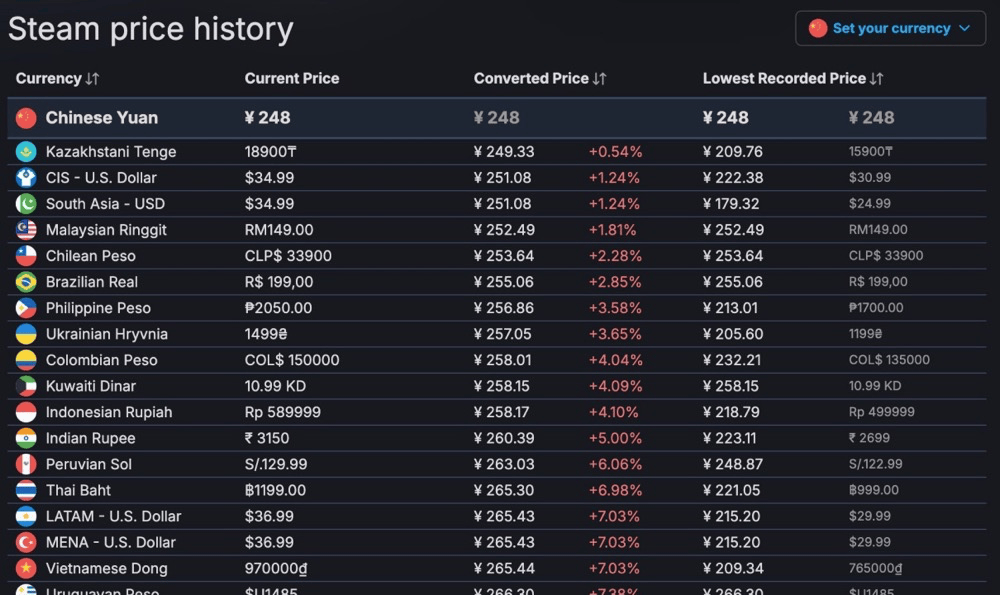This screenshot has height=595, width=1000.
Task: Open the Set your currency dropdown
Action: [890, 28]
